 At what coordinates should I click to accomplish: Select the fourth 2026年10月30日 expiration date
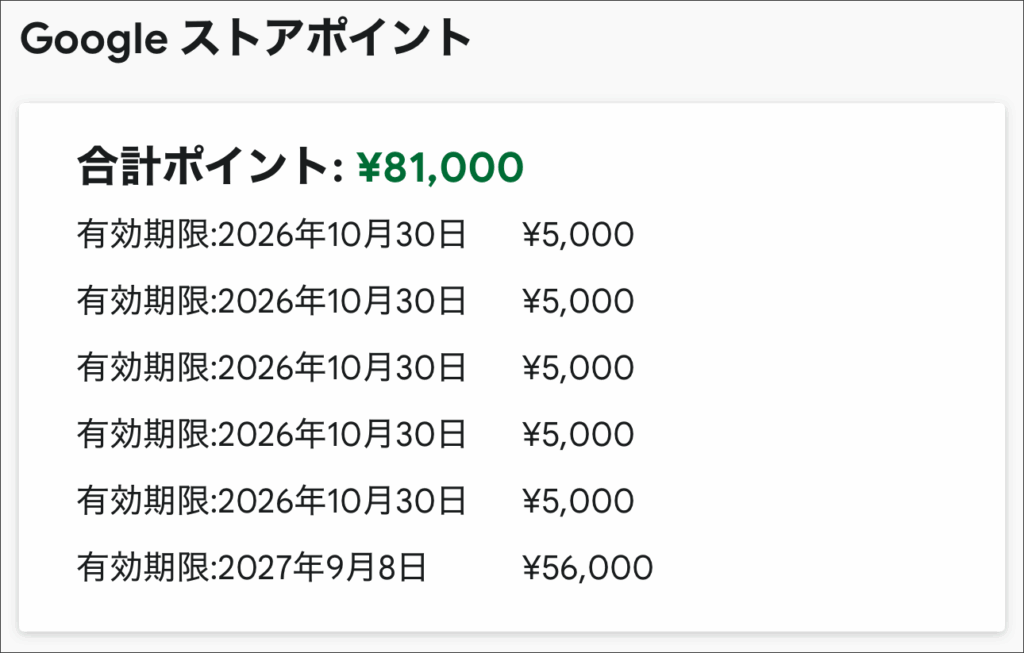click(x=342, y=434)
